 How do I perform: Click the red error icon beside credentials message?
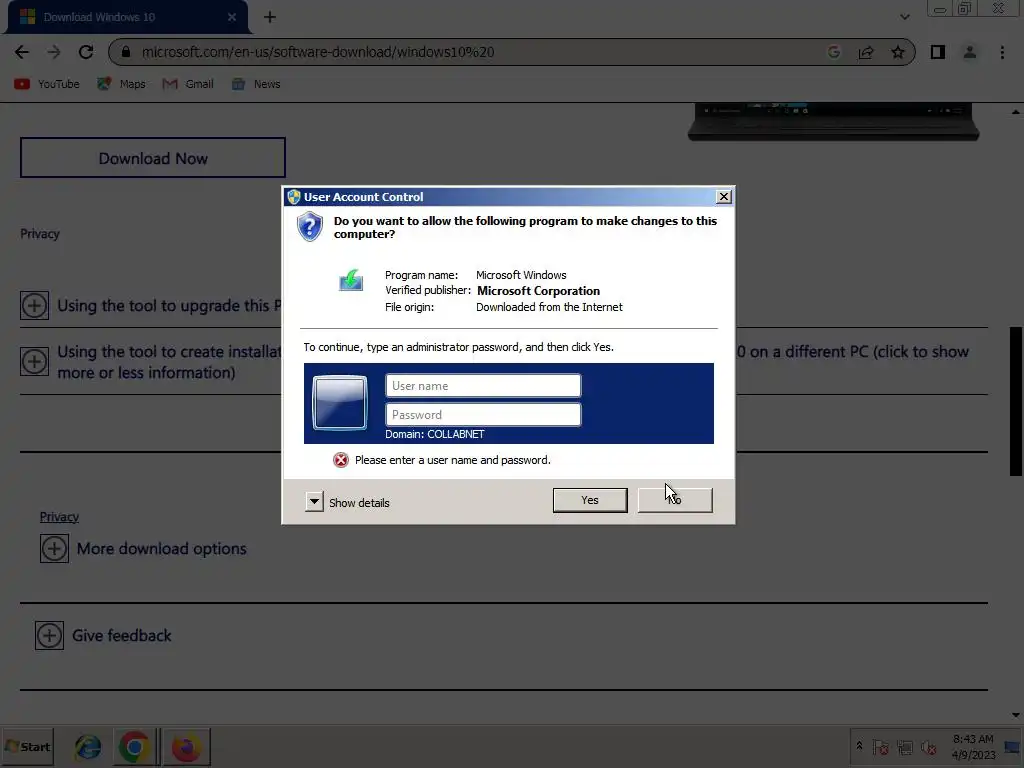(x=341, y=460)
